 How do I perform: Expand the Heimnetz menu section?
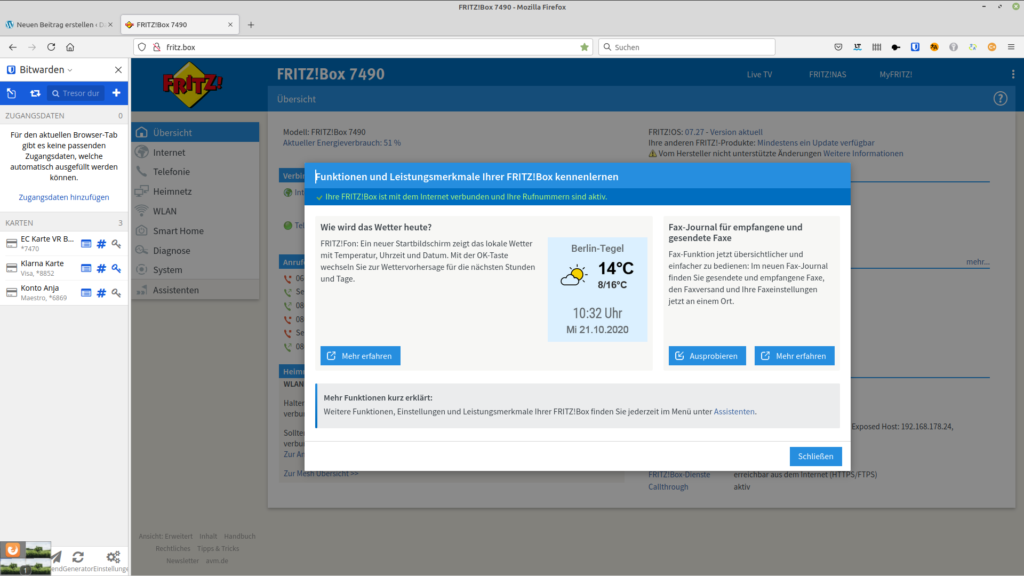point(195,191)
